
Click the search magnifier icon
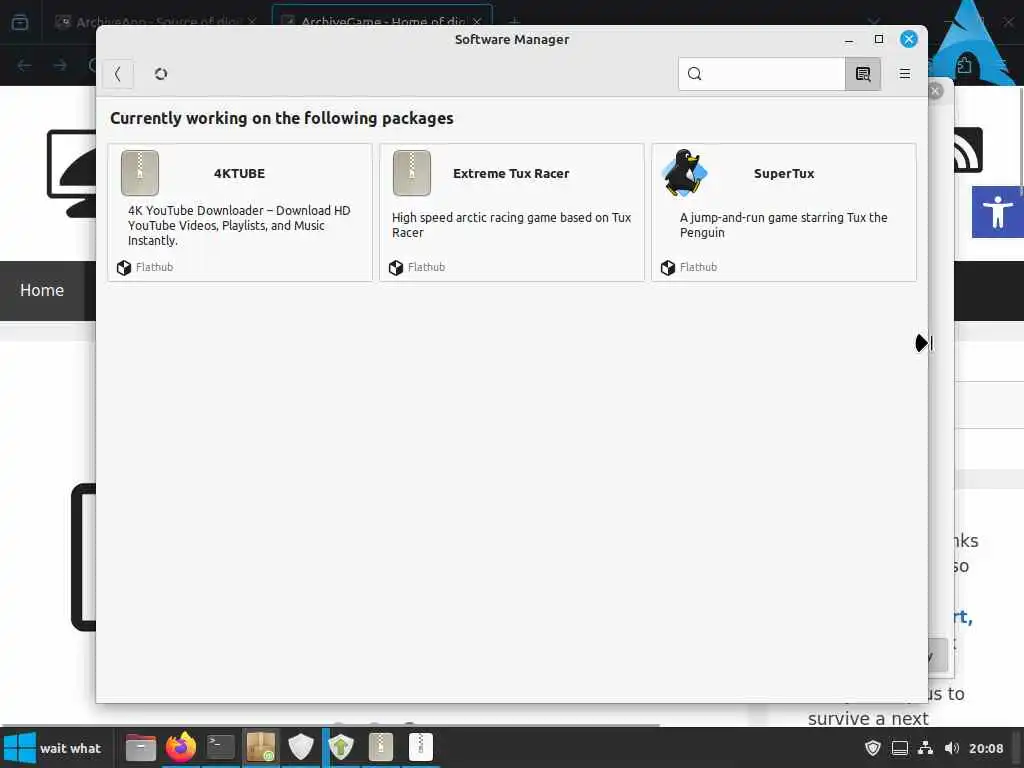[x=695, y=74]
